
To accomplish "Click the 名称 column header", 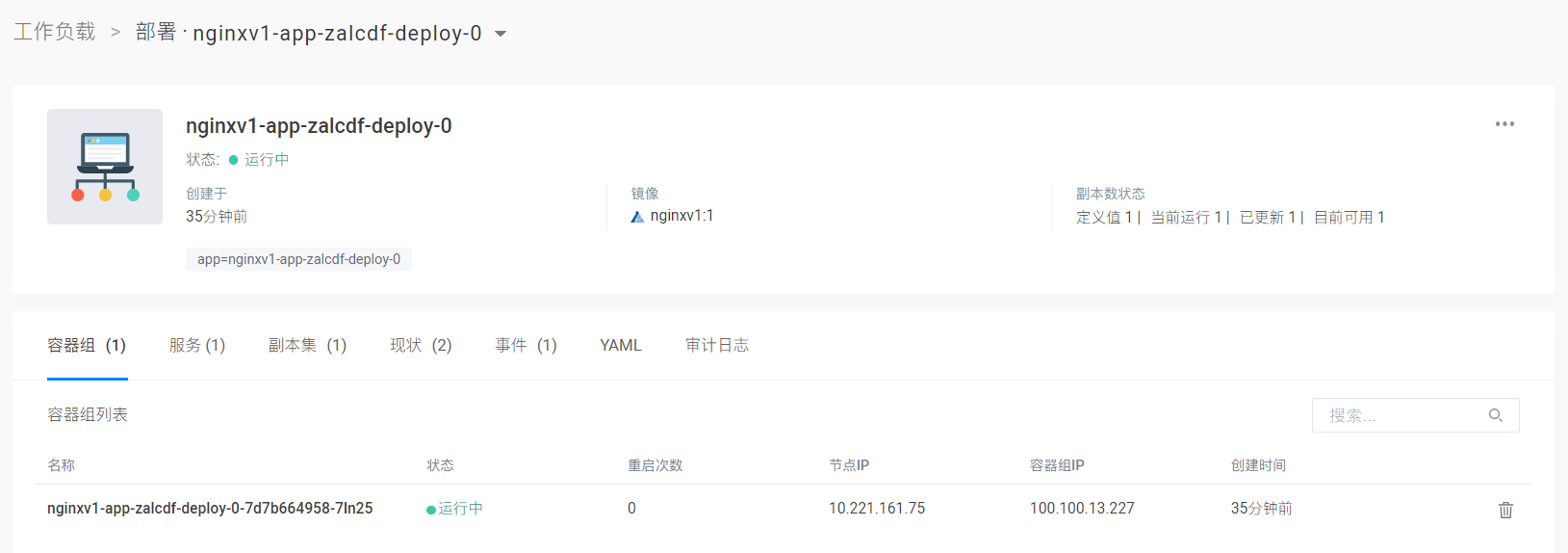I will coord(62,465).
